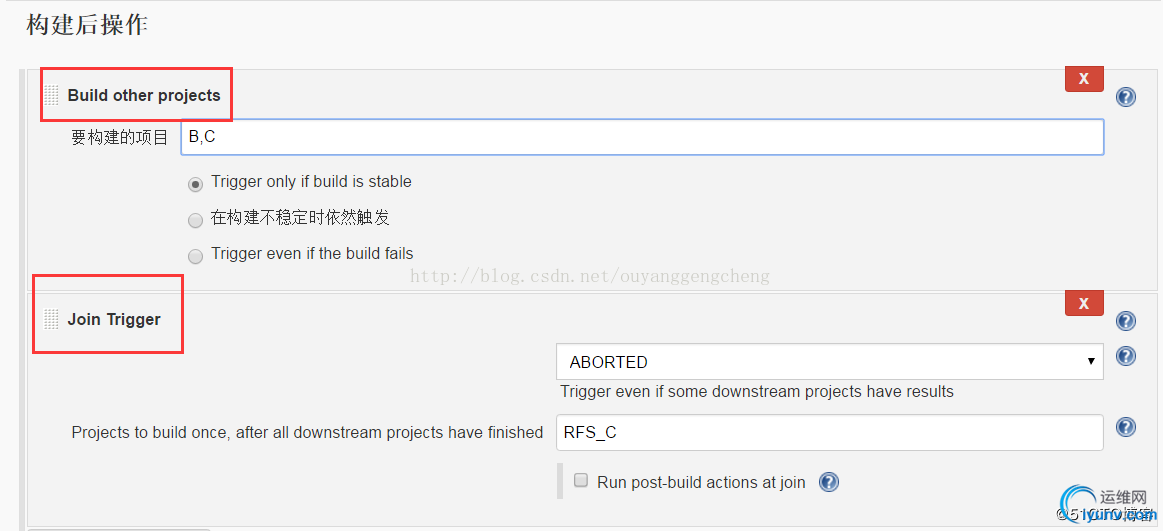Click the 构建后操作 section heading
This screenshot has height=531, width=1163.
point(87,25)
